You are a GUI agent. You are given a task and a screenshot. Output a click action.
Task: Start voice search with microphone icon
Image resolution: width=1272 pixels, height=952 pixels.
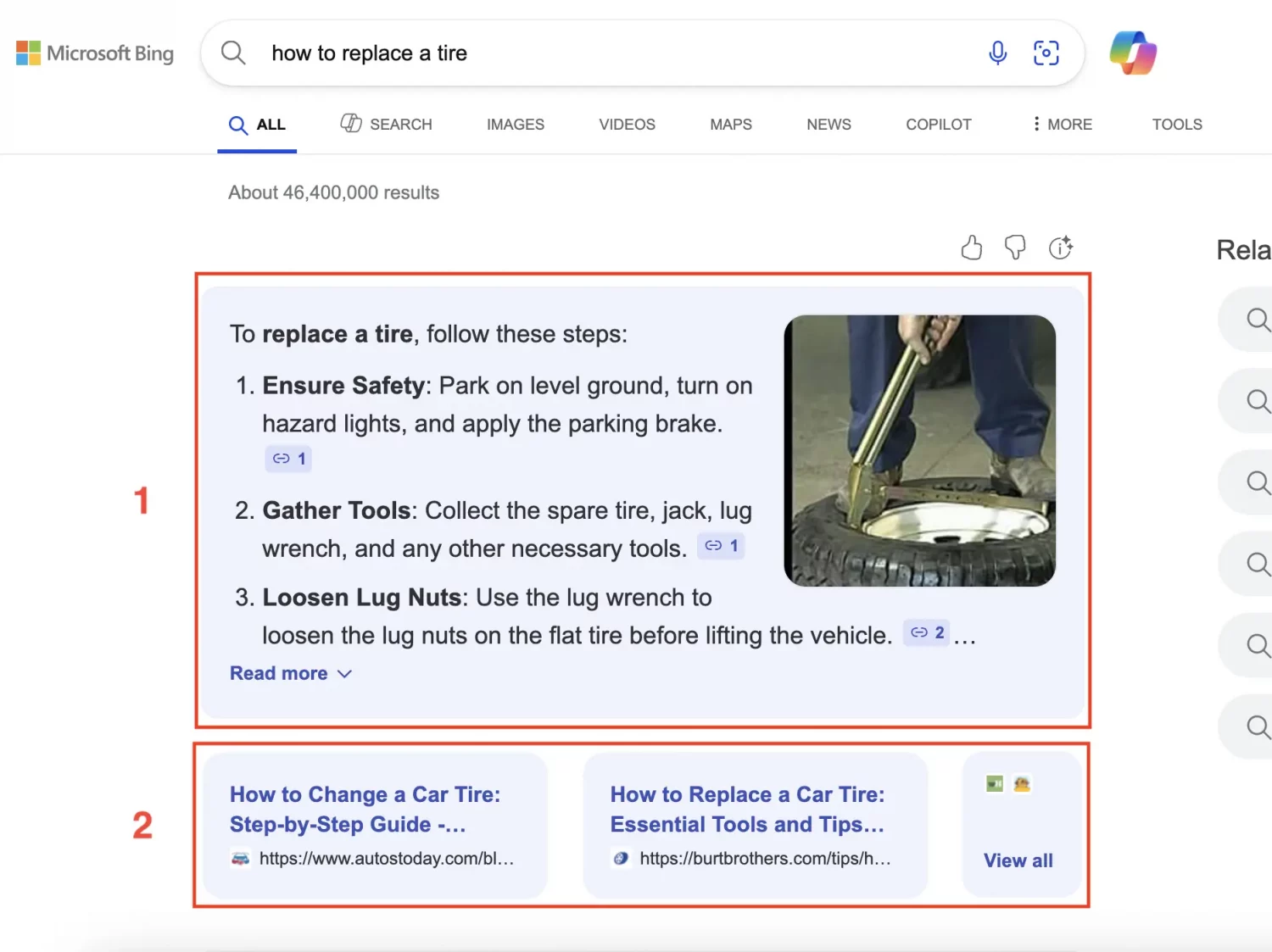coord(998,53)
